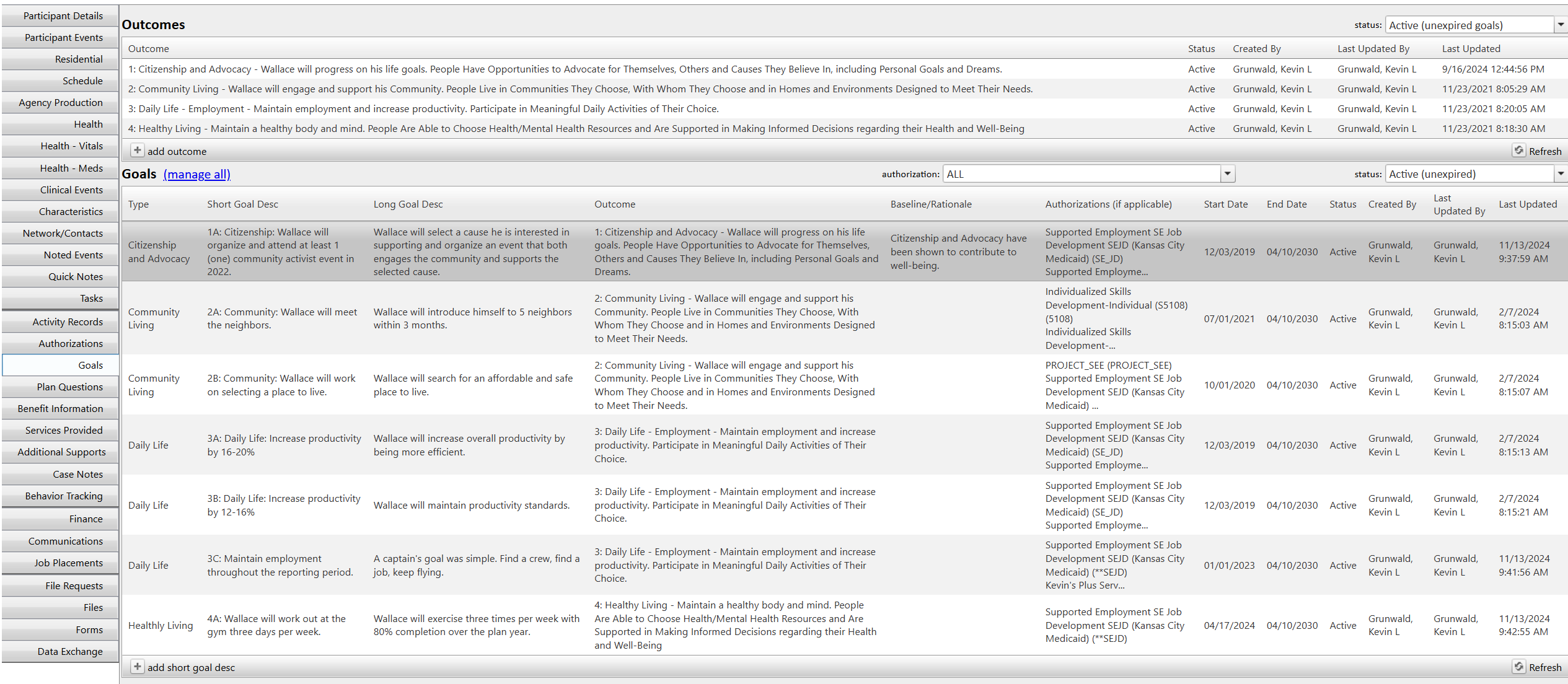This screenshot has height=684, width=1568.
Task: Open Plan Questions sidebar item
Action: (x=60, y=387)
